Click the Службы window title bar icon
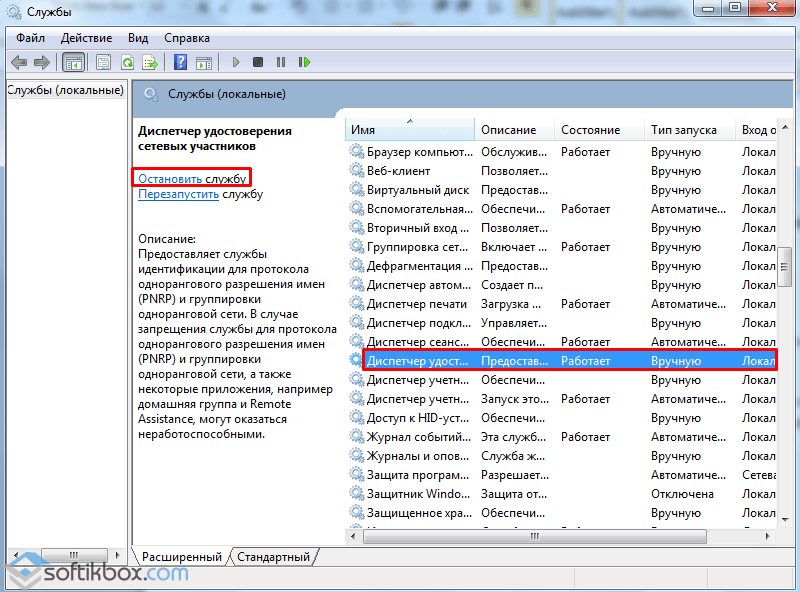This screenshot has height=592, width=800. [x=13, y=11]
